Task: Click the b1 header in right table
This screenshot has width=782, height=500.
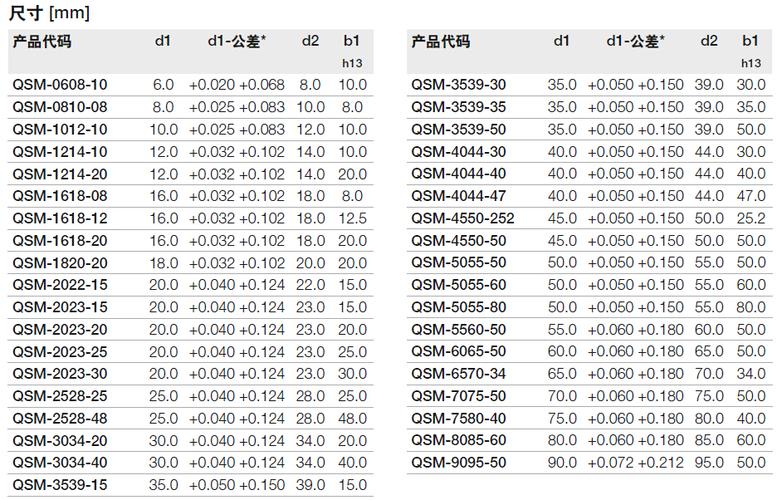Action: (750, 41)
